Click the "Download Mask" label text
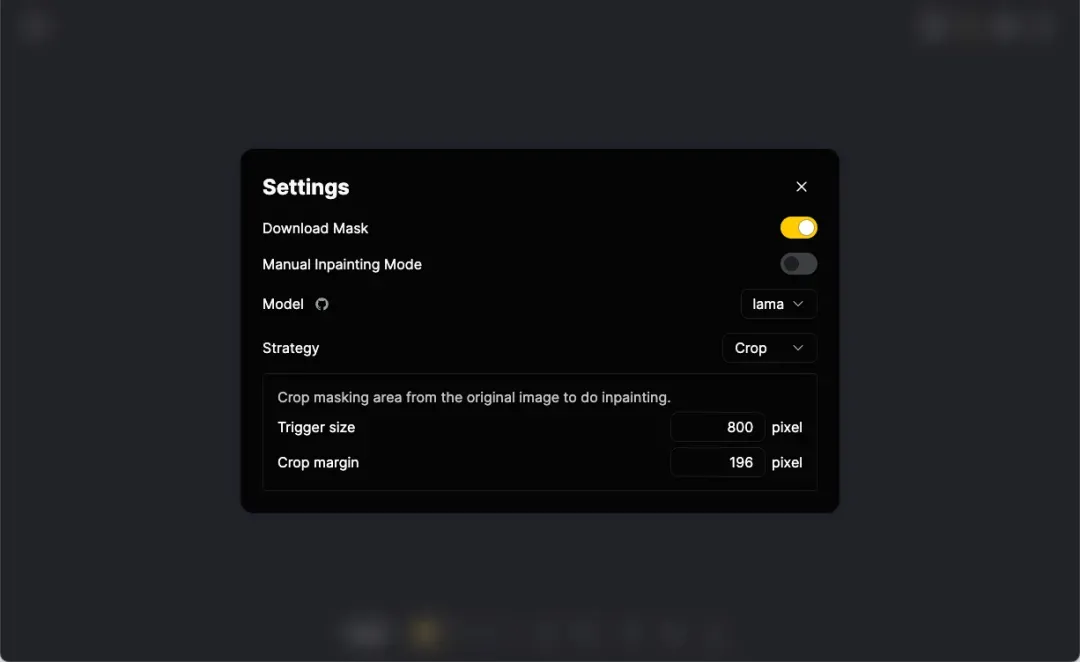This screenshot has height=662, width=1080. coord(315,228)
